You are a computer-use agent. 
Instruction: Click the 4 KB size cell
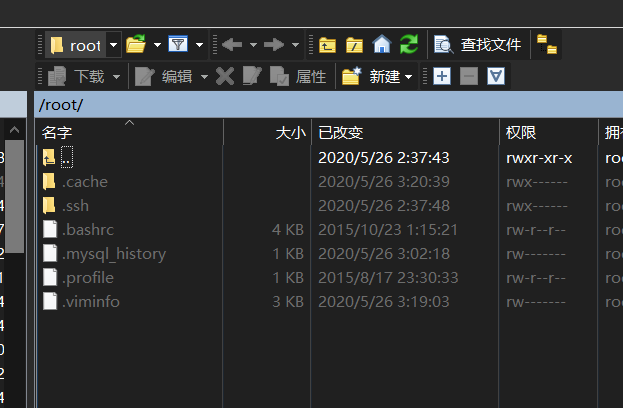point(288,230)
